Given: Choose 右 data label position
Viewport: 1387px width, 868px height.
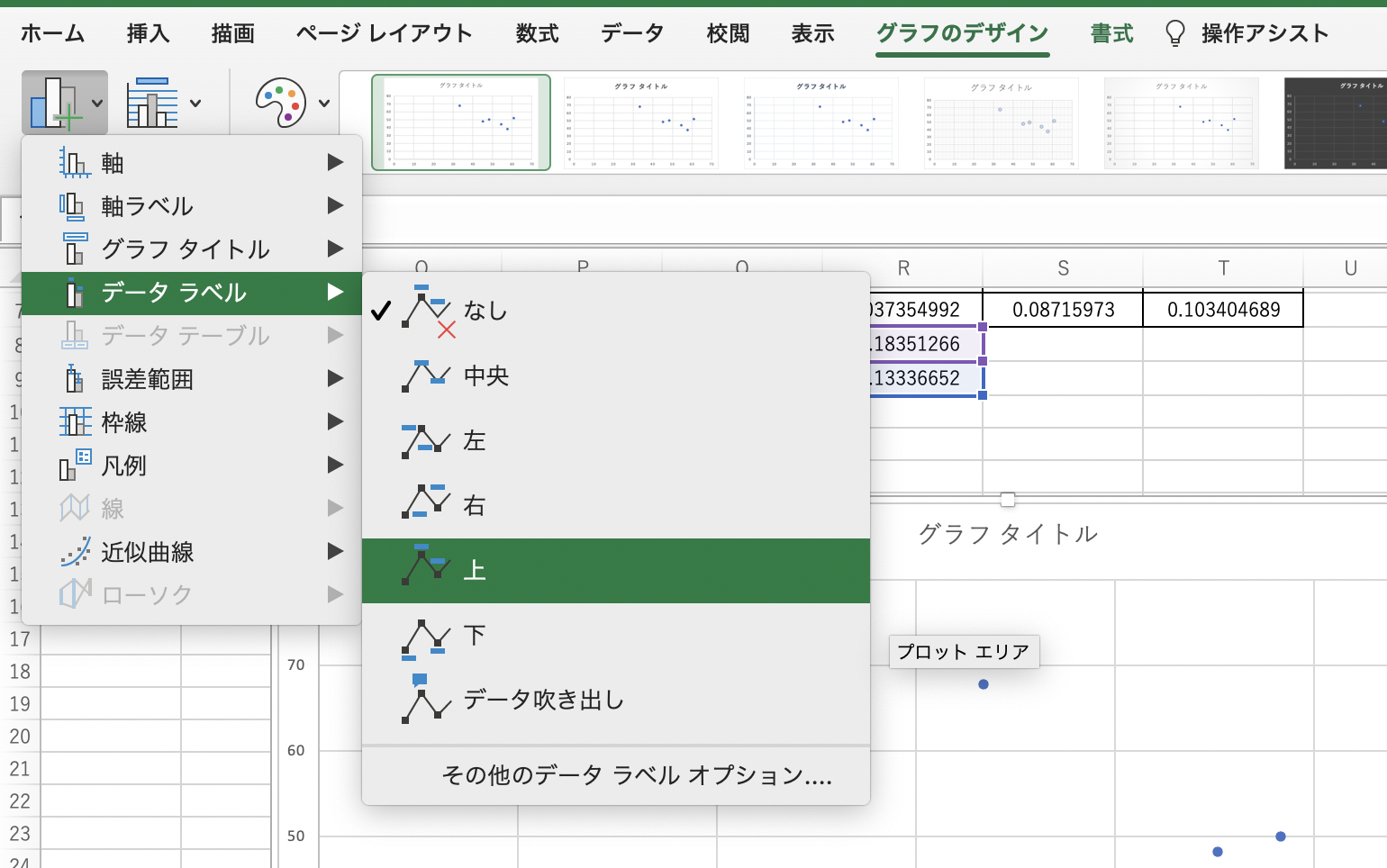Looking at the screenshot, I should pos(616,506).
